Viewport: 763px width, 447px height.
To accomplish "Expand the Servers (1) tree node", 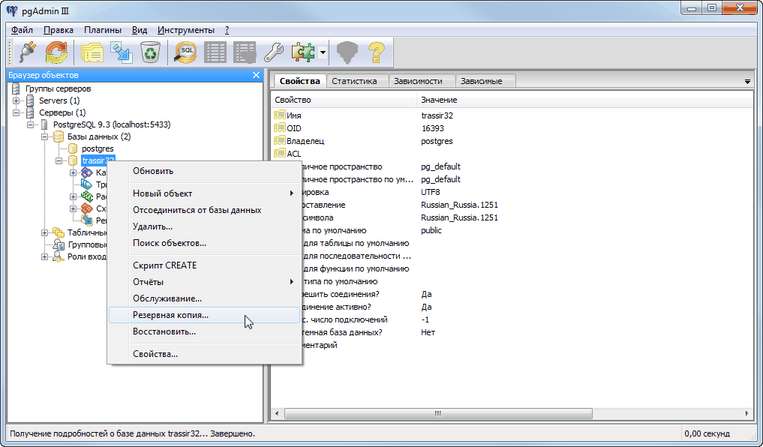I will coord(16,101).
